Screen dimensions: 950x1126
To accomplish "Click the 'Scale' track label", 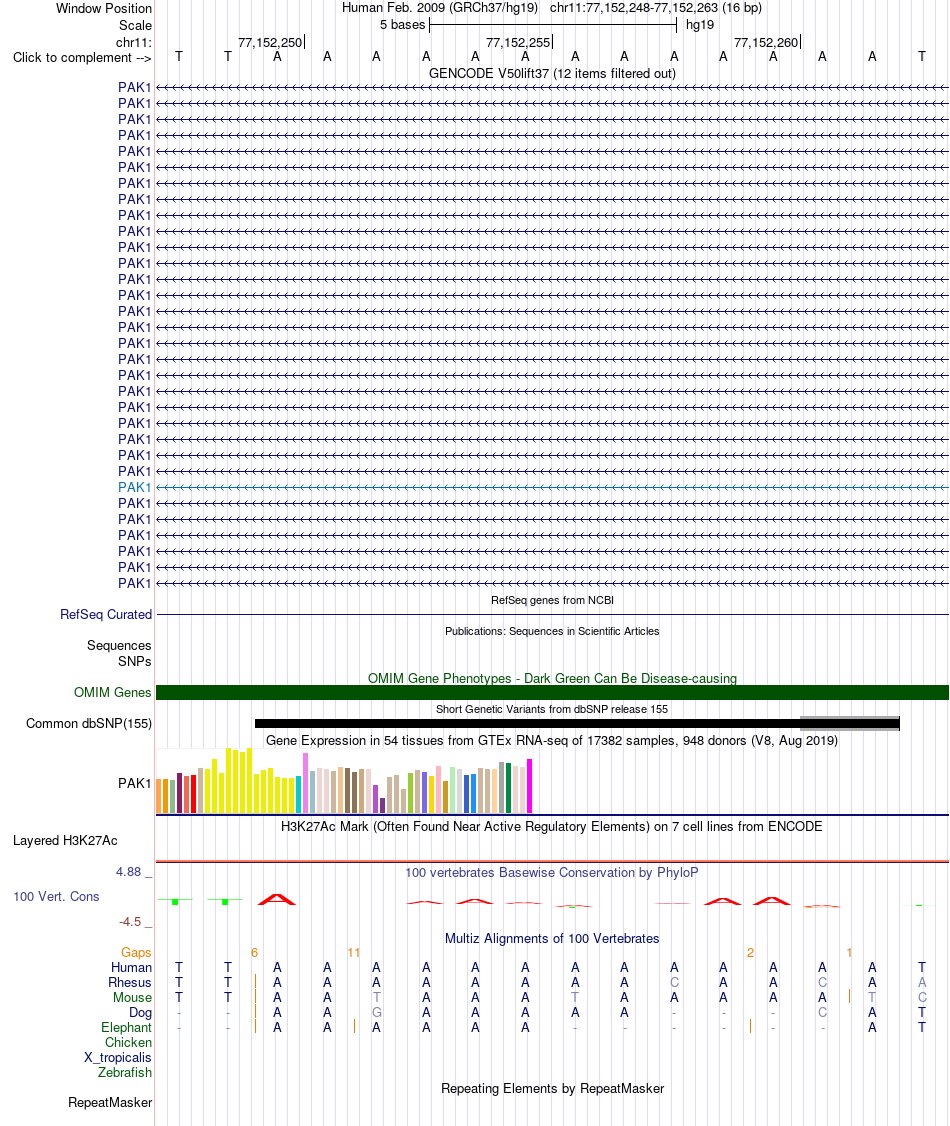I will (135, 25).
